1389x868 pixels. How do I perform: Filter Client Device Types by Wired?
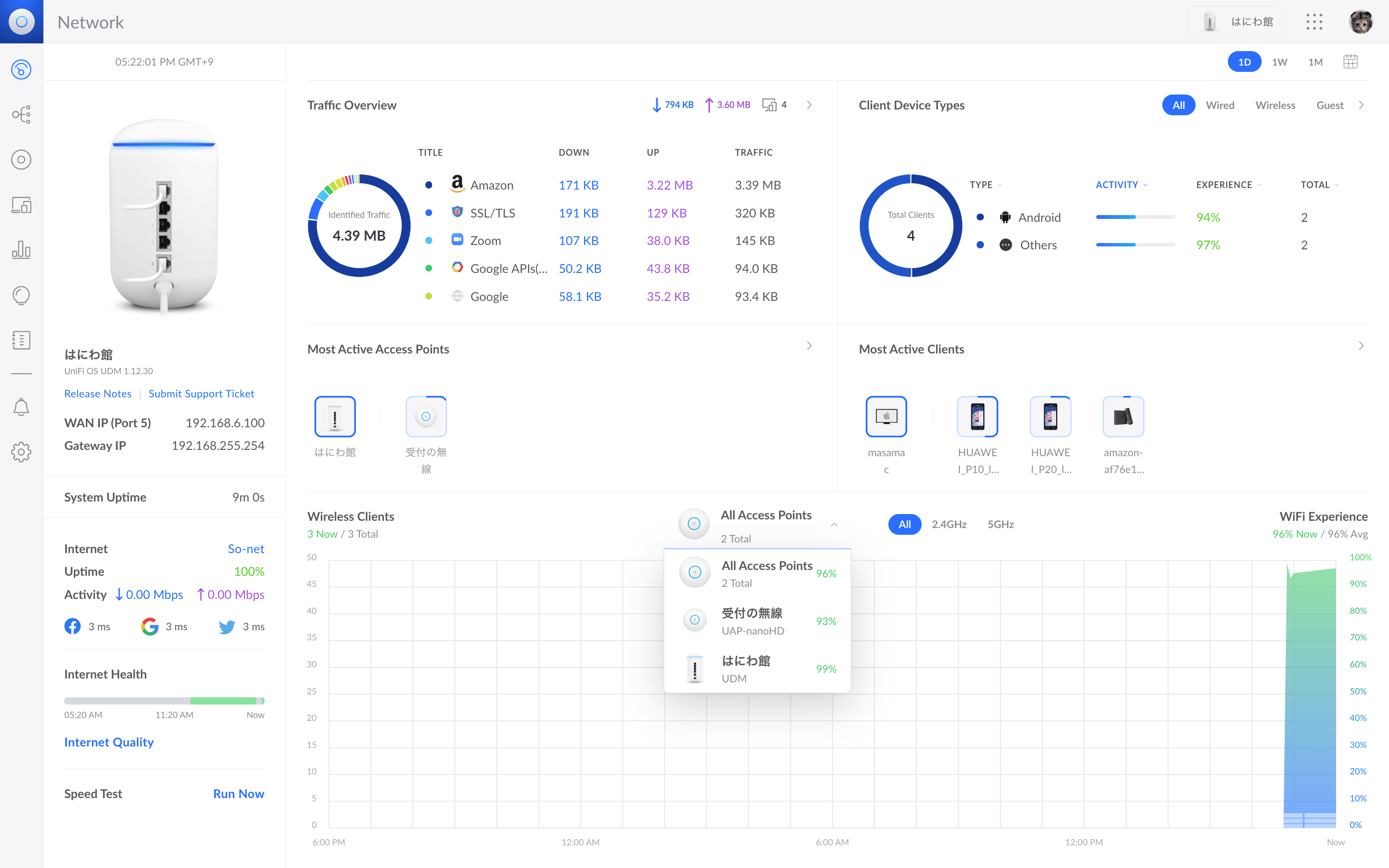pyautogui.click(x=1220, y=105)
